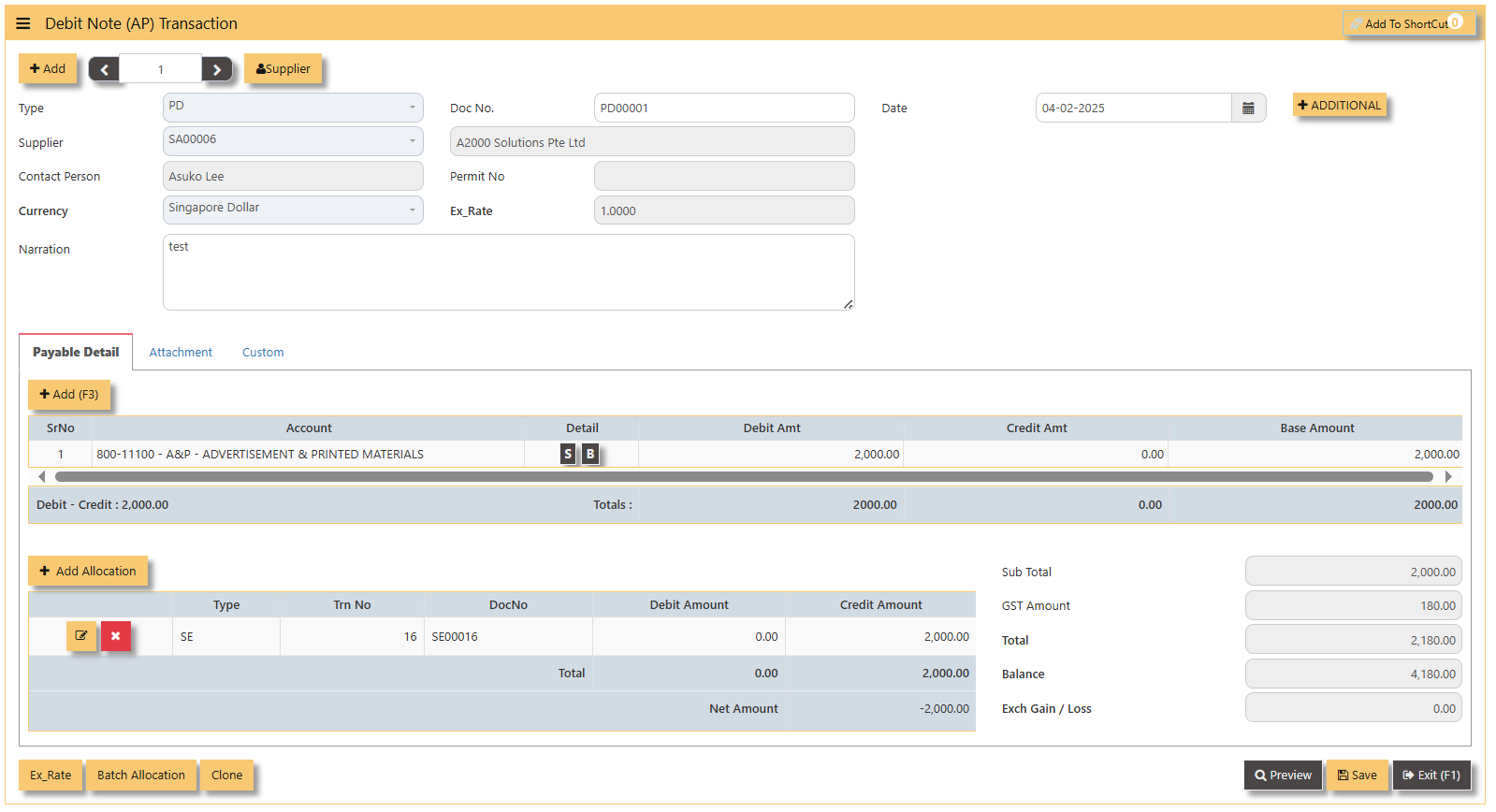Delete the SE00016 allocation row
Screen dimensions: 1496x812
click(116, 636)
